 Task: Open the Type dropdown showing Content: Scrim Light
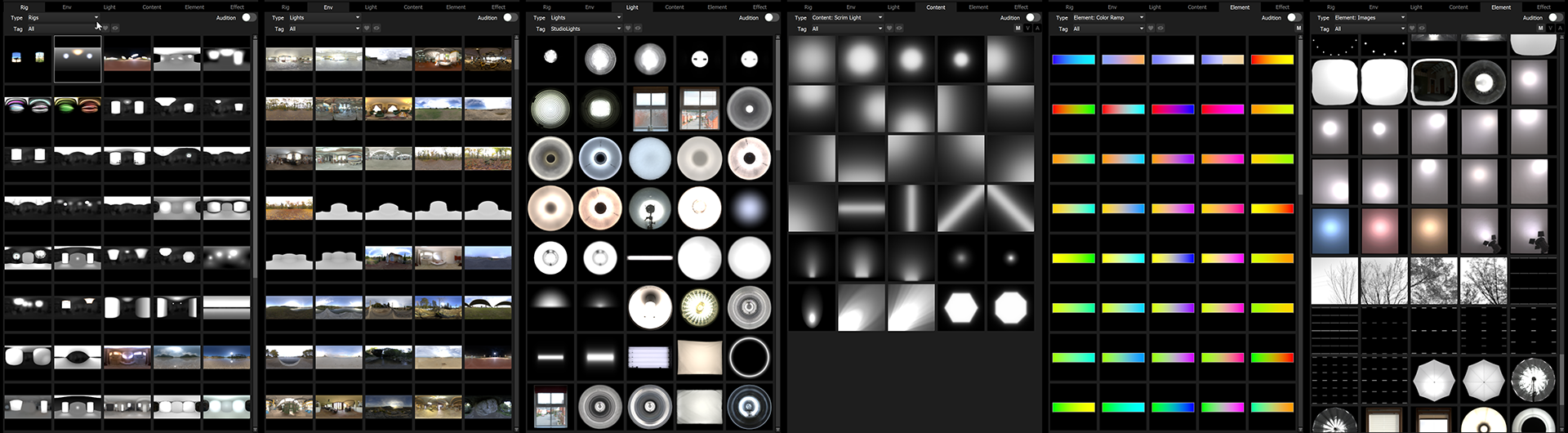847,17
